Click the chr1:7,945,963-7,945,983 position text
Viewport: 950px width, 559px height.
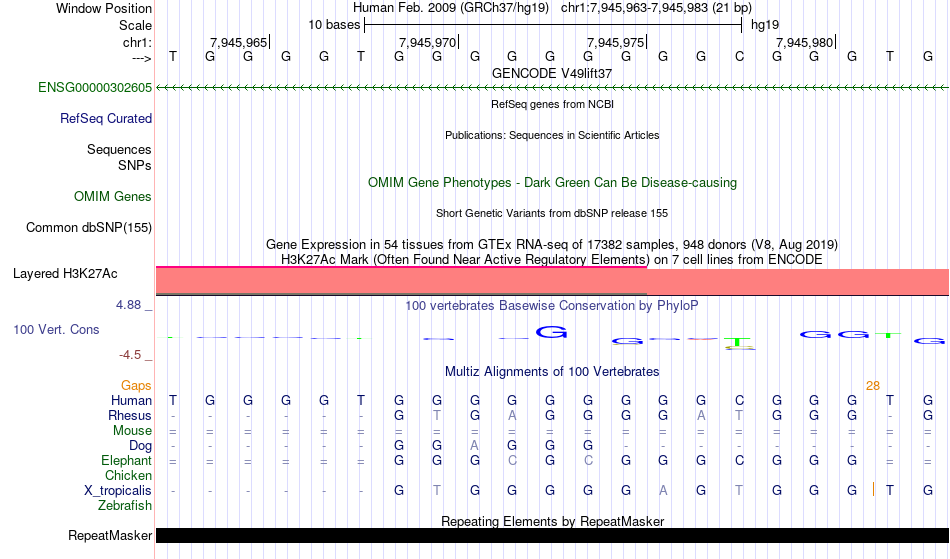coord(656,8)
